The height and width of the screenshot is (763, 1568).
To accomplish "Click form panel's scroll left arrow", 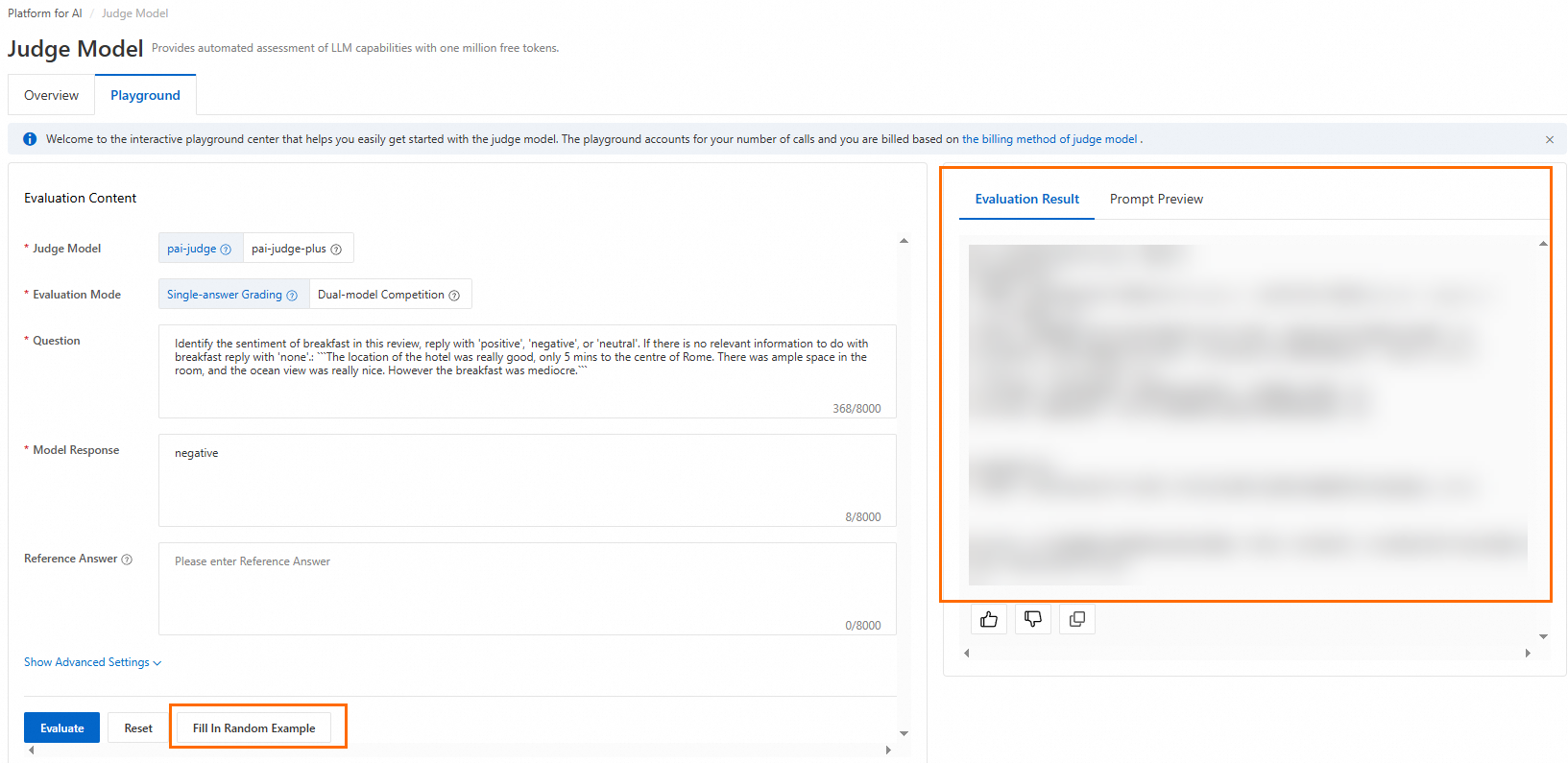I will pyautogui.click(x=32, y=751).
